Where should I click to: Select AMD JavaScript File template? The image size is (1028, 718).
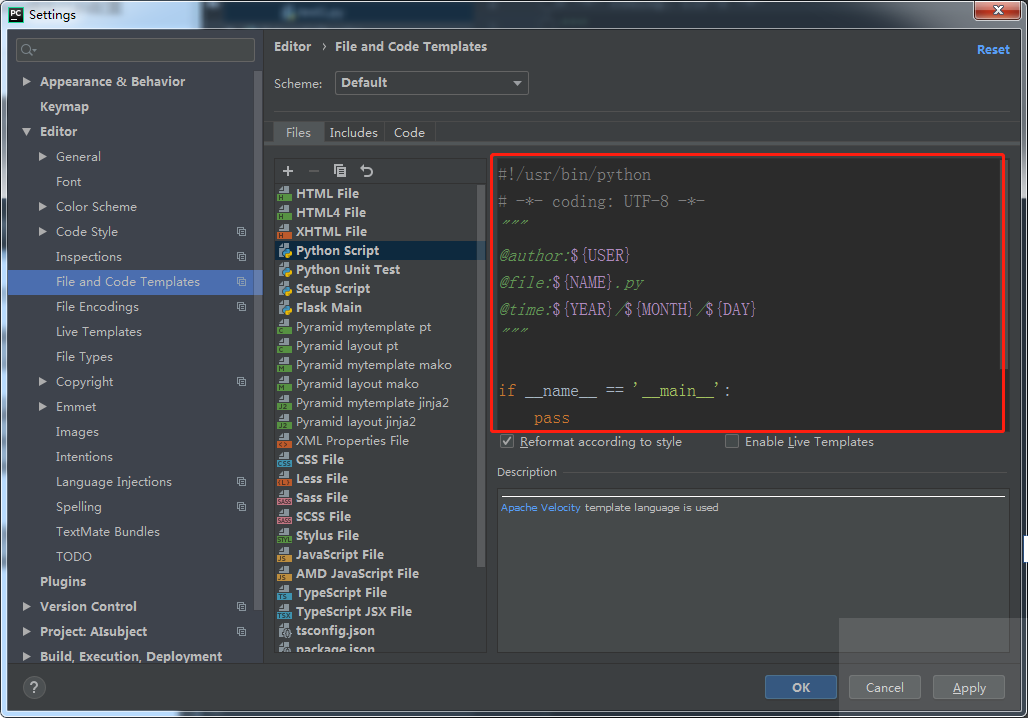[357, 574]
